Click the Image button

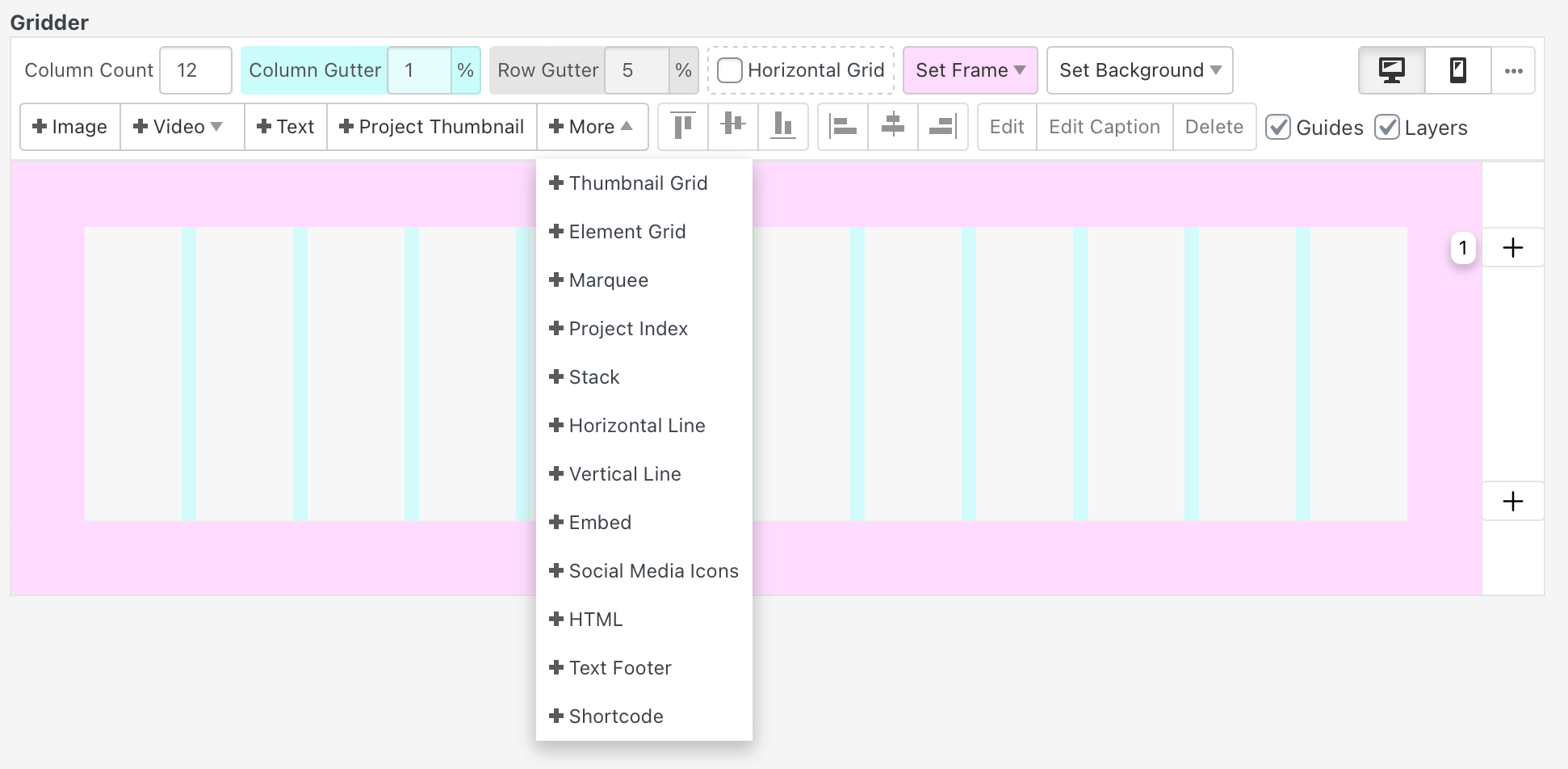point(70,127)
